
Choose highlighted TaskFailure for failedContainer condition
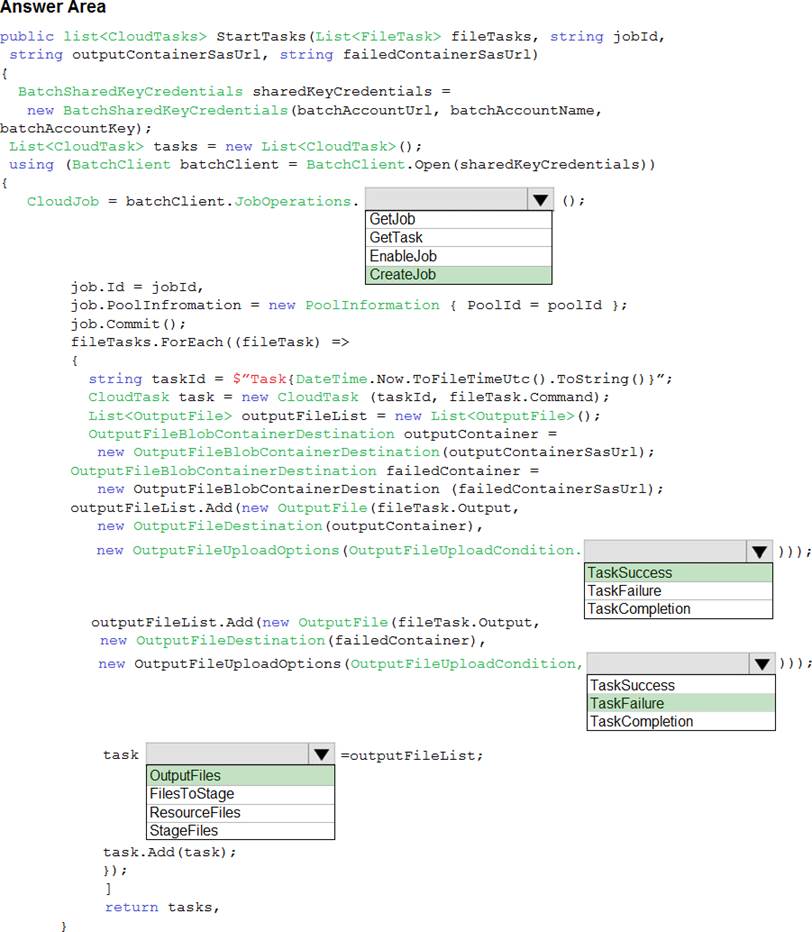coord(681,703)
